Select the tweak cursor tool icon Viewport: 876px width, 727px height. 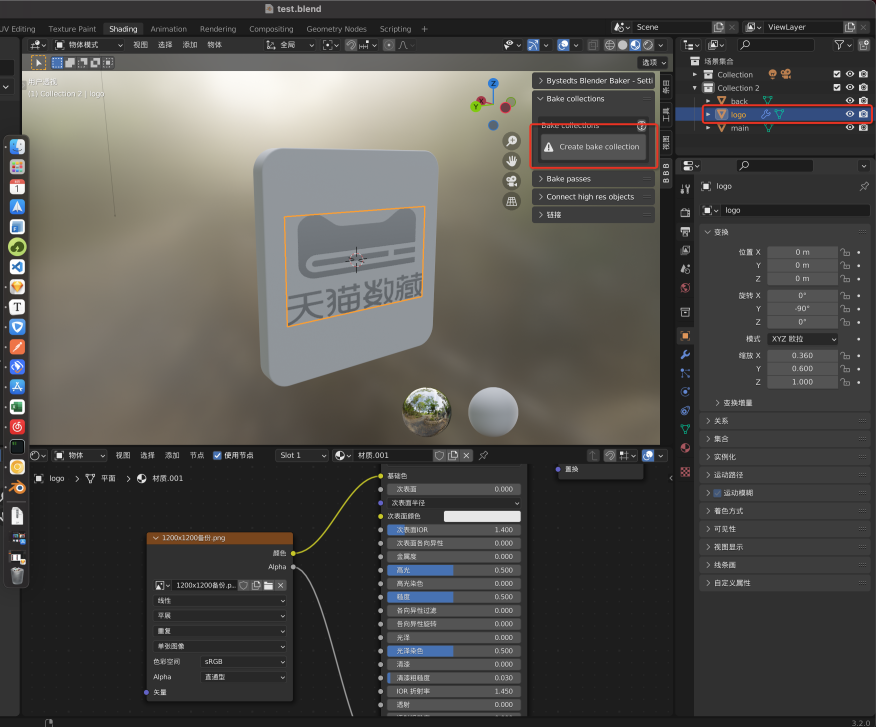coord(38,63)
